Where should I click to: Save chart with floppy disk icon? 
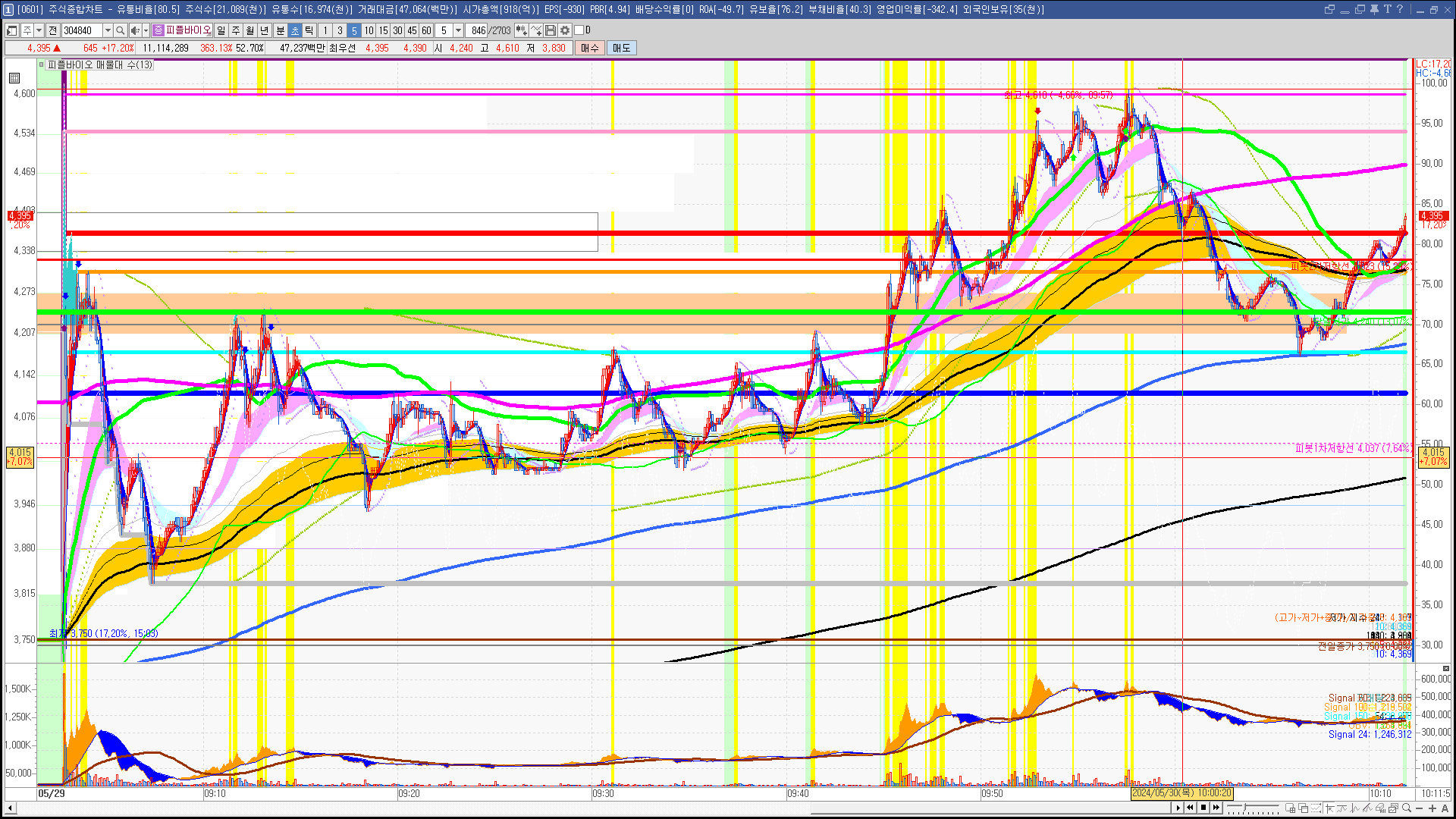551,30
